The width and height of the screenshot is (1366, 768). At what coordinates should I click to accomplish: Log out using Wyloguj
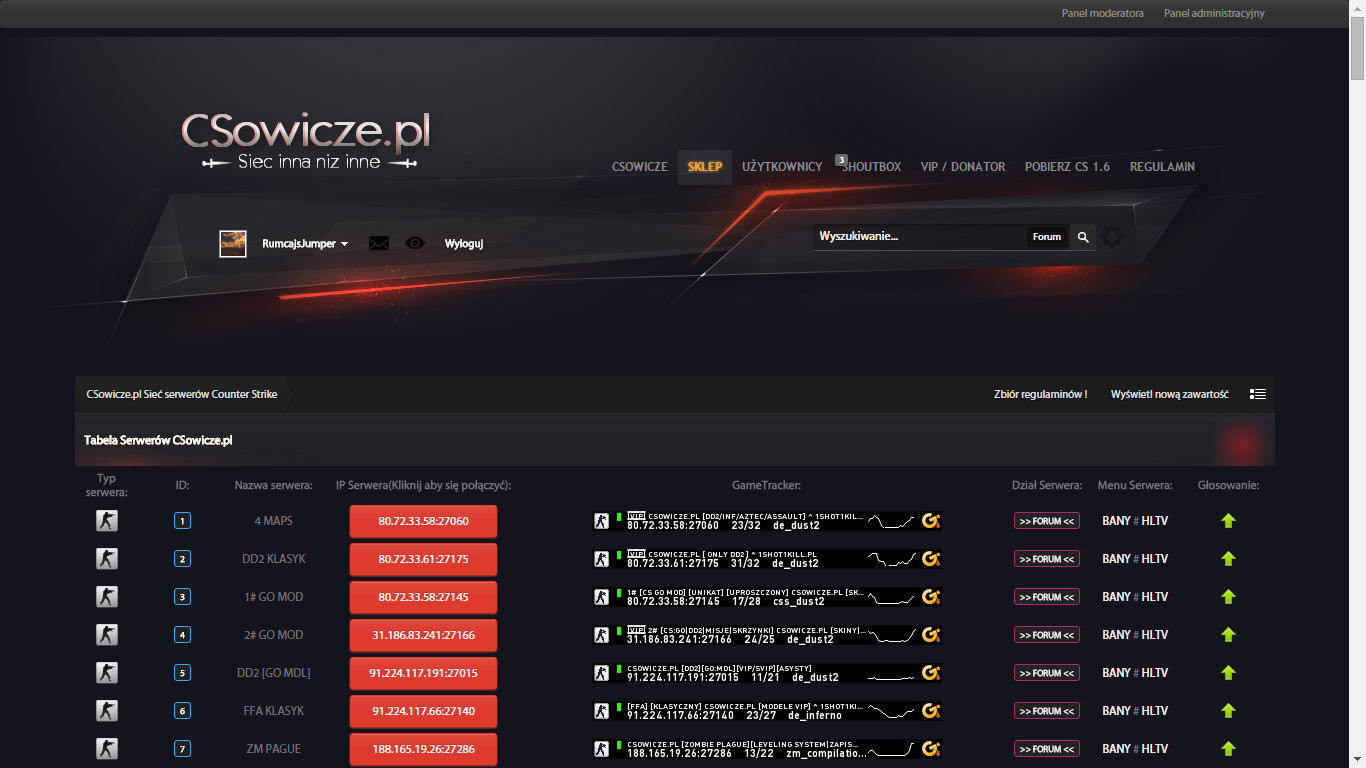click(464, 244)
